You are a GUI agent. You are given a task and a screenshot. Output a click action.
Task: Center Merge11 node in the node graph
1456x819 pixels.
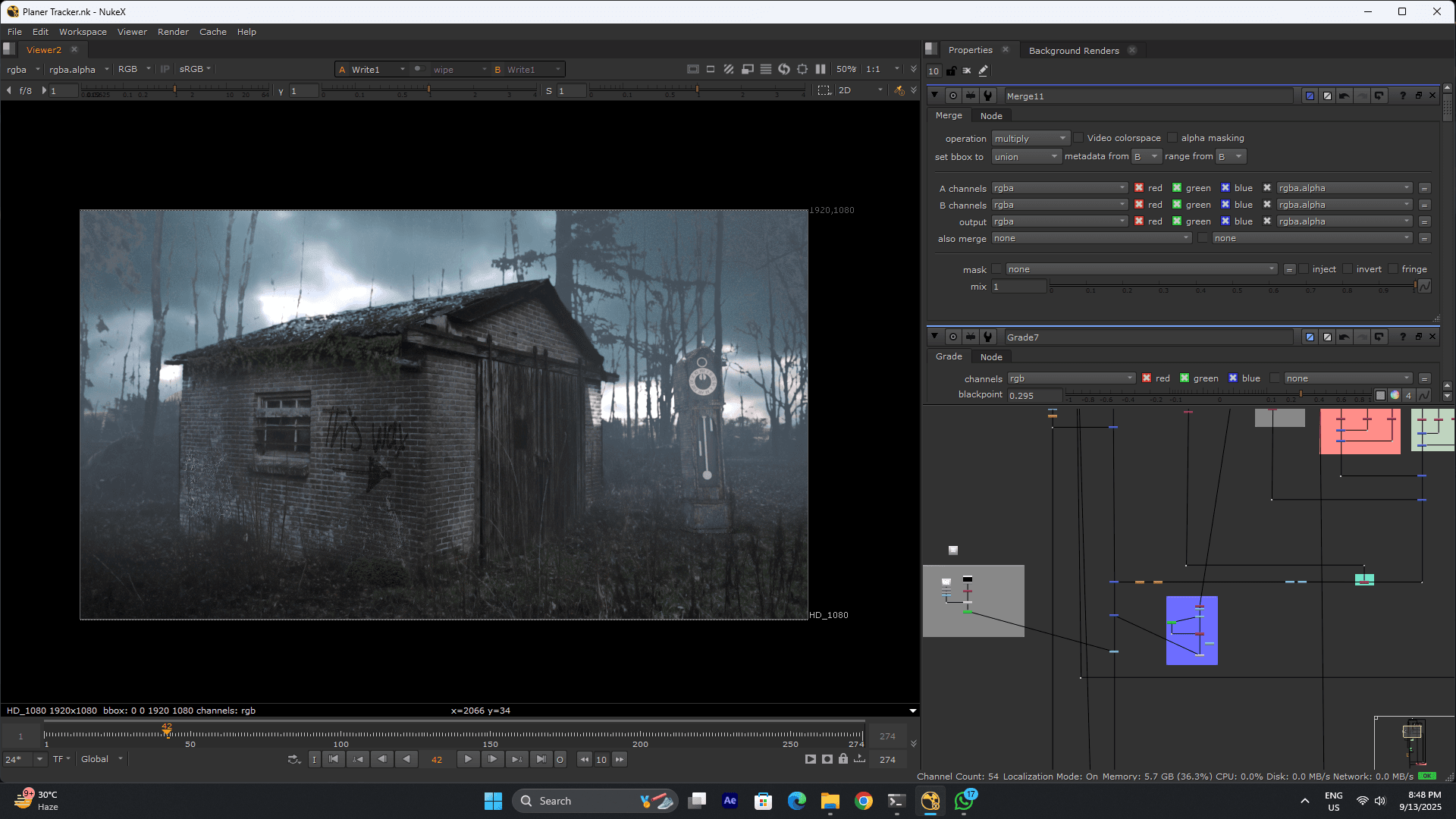click(953, 96)
